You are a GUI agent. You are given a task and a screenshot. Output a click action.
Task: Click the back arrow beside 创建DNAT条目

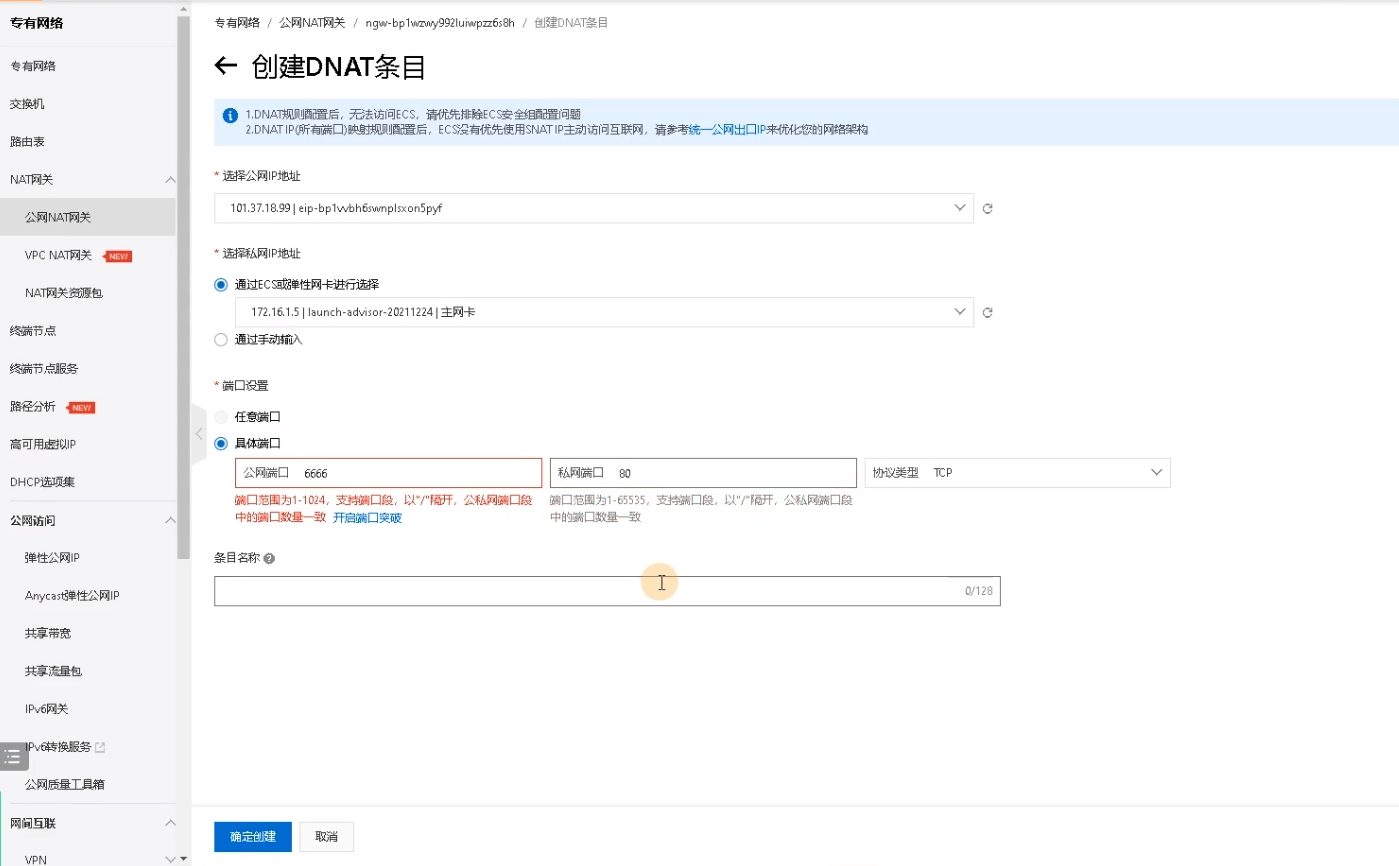click(225, 67)
